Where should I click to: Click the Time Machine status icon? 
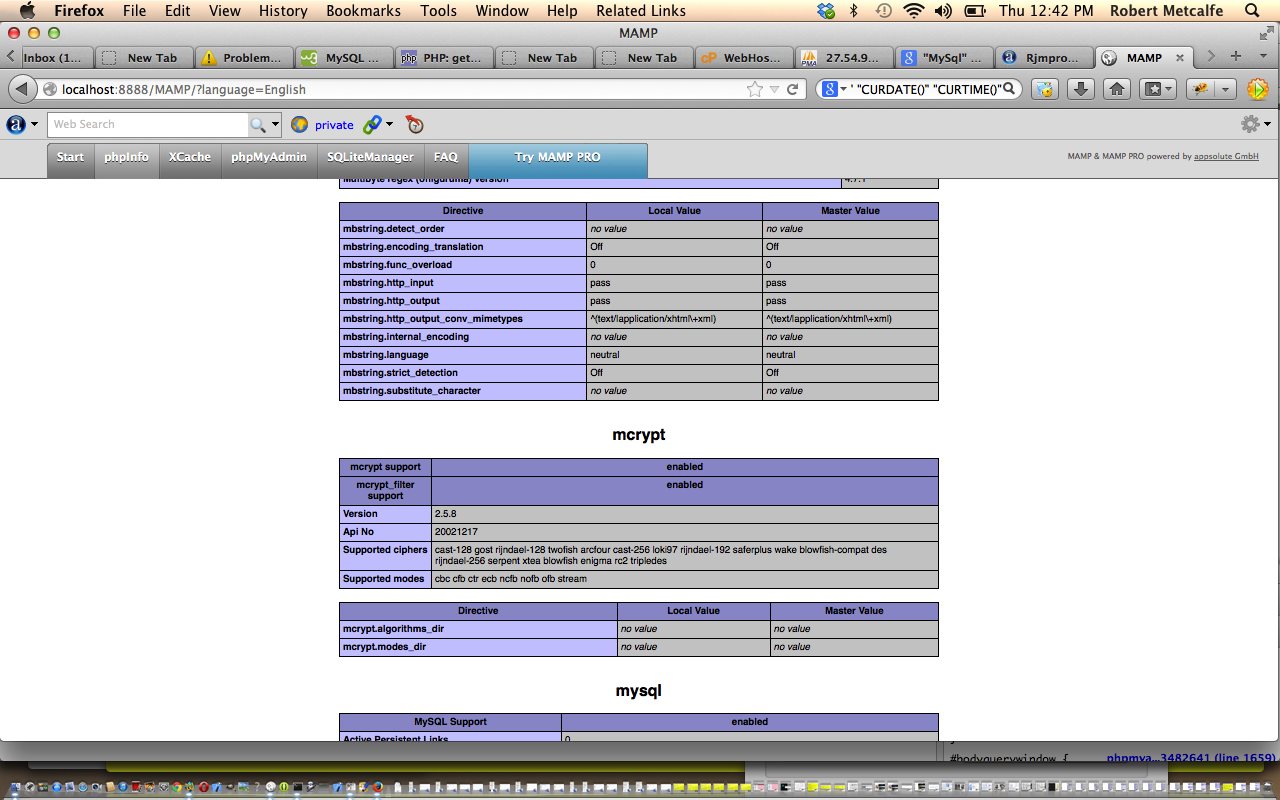884,11
